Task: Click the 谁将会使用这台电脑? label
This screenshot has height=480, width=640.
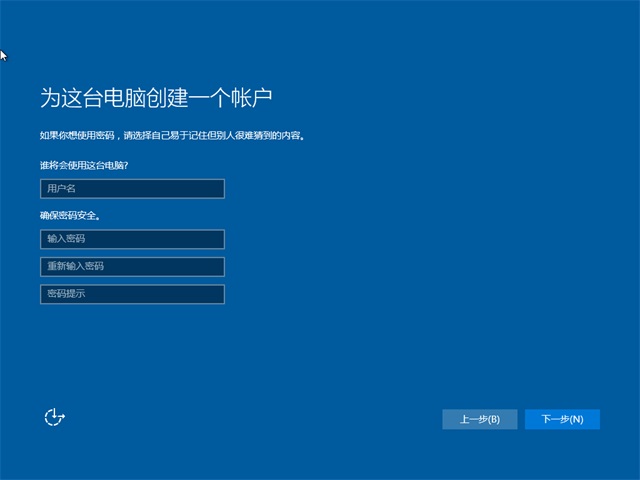Action: (x=84, y=165)
